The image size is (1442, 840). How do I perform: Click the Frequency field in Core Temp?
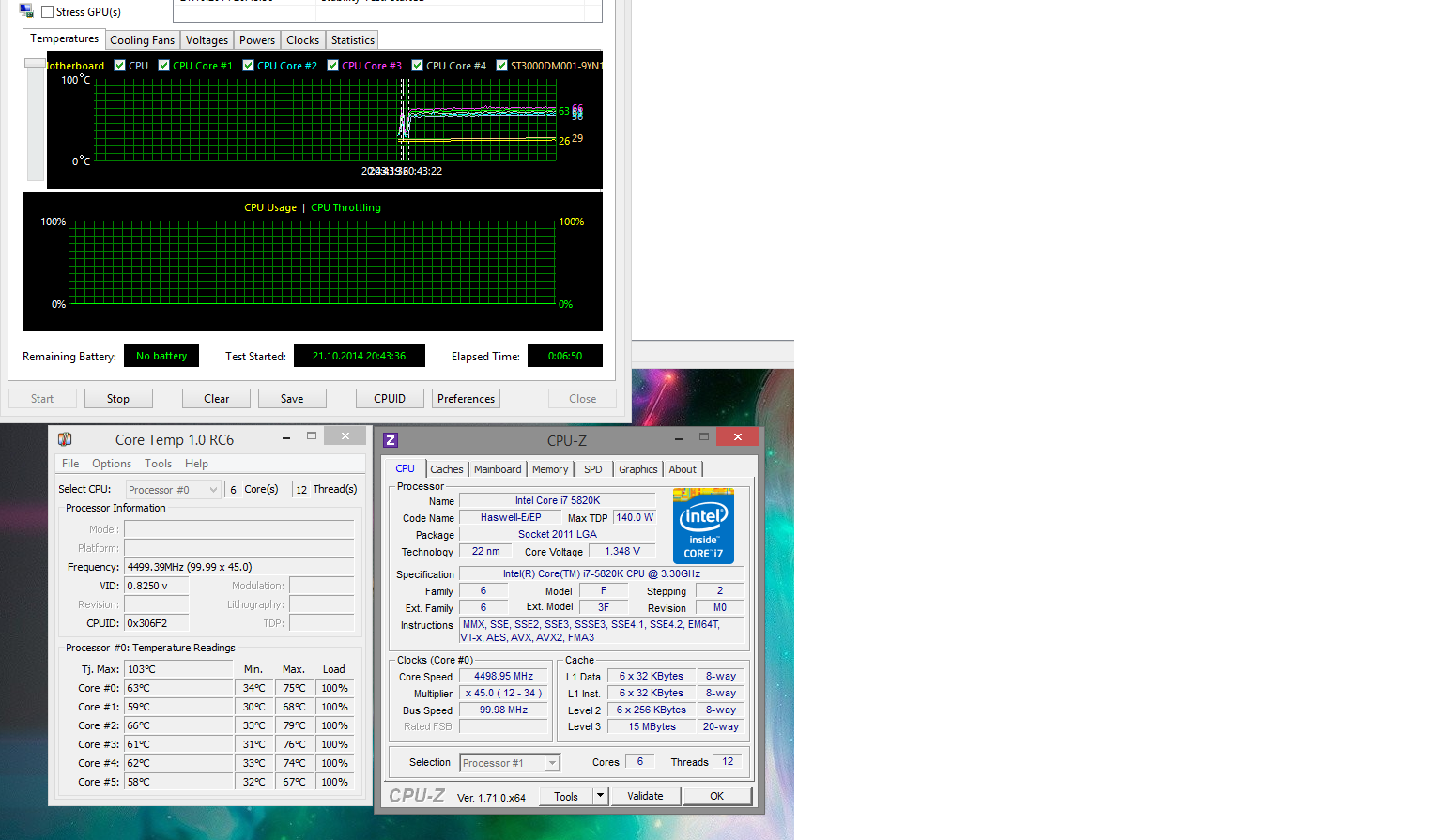(239, 567)
